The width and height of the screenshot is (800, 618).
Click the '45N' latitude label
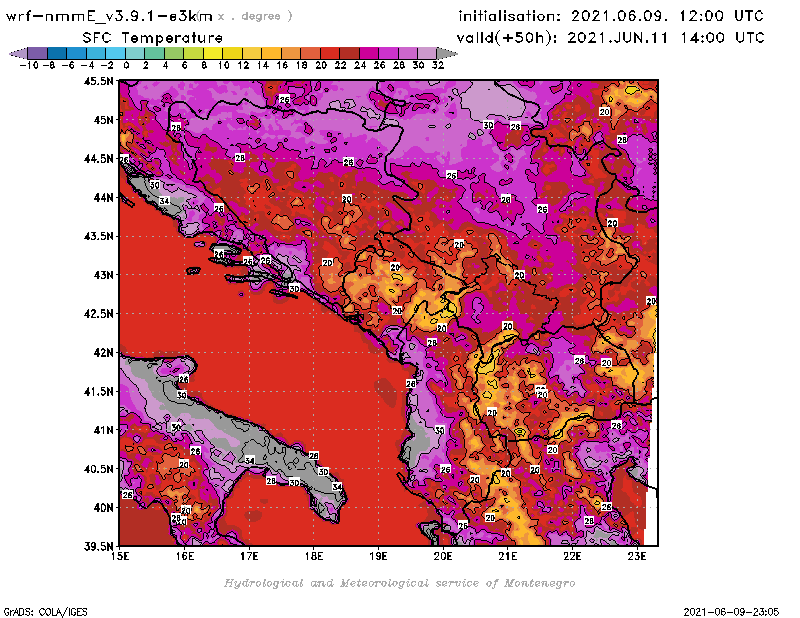[103, 120]
